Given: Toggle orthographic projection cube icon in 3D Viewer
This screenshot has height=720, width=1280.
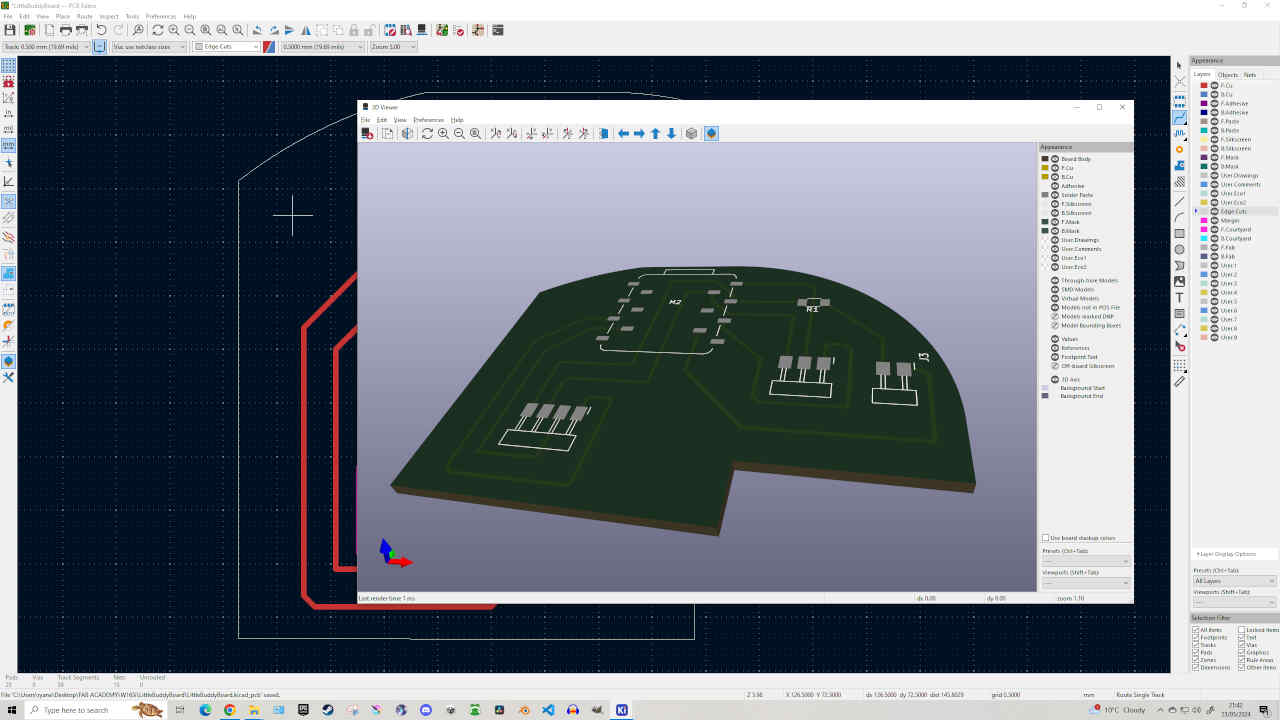Looking at the screenshot, I should pyautogui.click(x=691, y=133).
